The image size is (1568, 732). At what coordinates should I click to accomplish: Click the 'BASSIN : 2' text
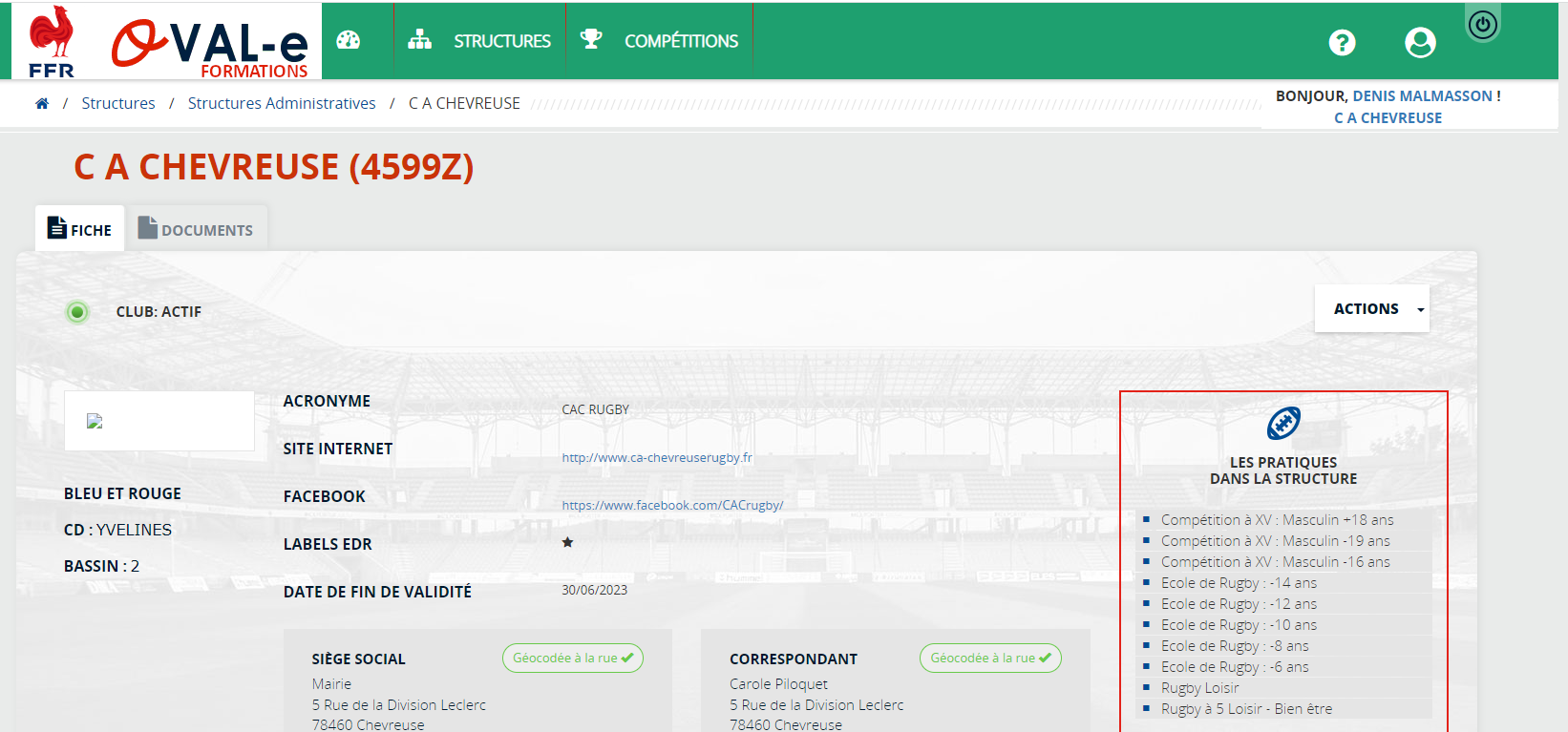pyautogui.click(x=101, y=566)
